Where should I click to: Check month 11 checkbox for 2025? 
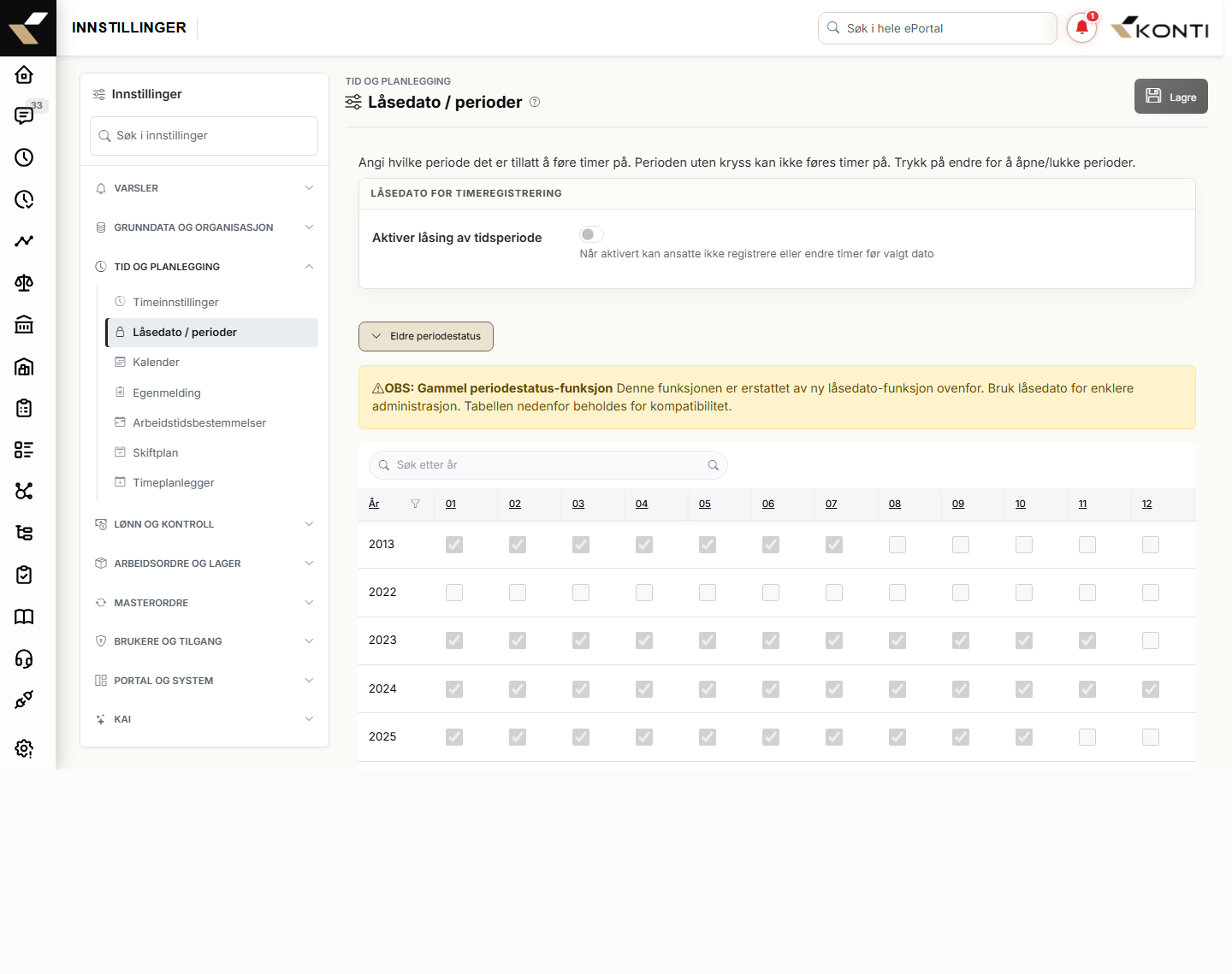click(1087, 737)
